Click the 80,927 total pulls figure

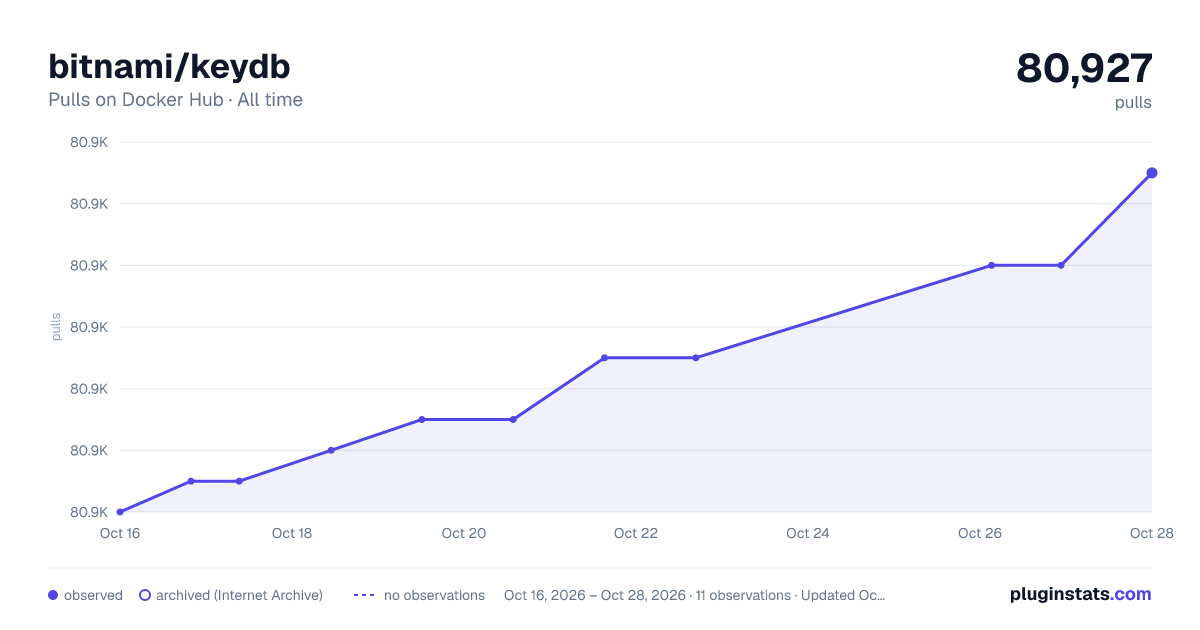[x=1085, y=68]
